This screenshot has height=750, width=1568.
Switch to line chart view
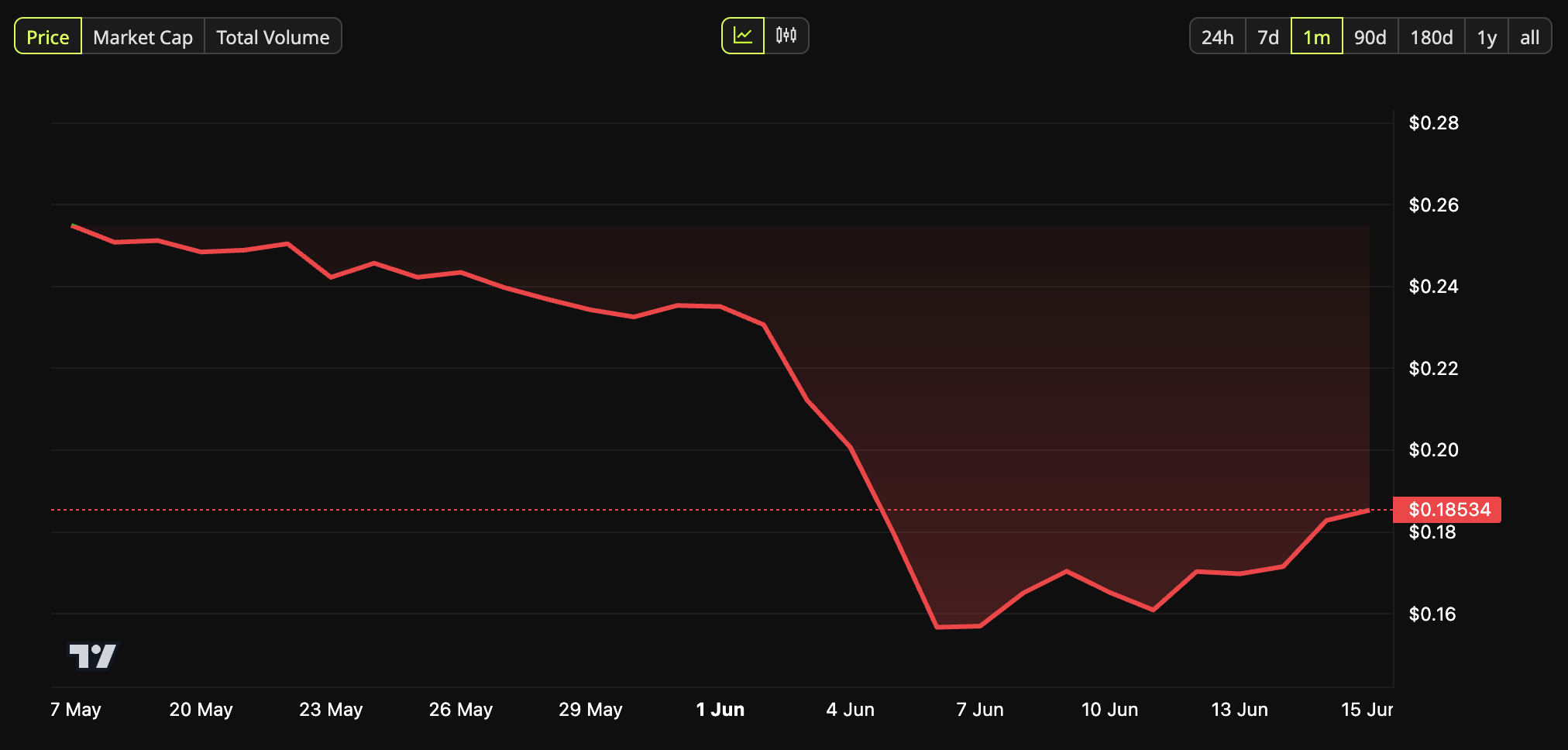pyautogui.click(x=743, y=36)
